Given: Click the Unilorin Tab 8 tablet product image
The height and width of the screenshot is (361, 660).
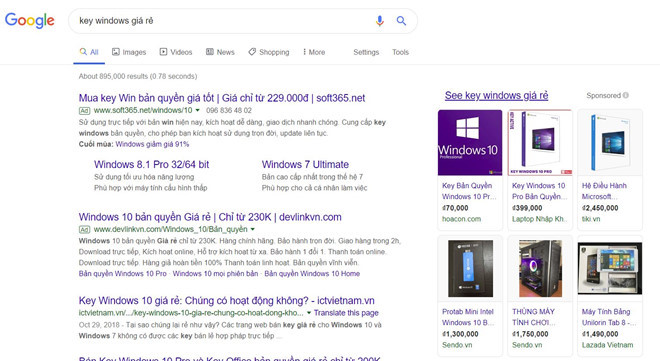Looking at the screenshot, I should coord(610,268).
